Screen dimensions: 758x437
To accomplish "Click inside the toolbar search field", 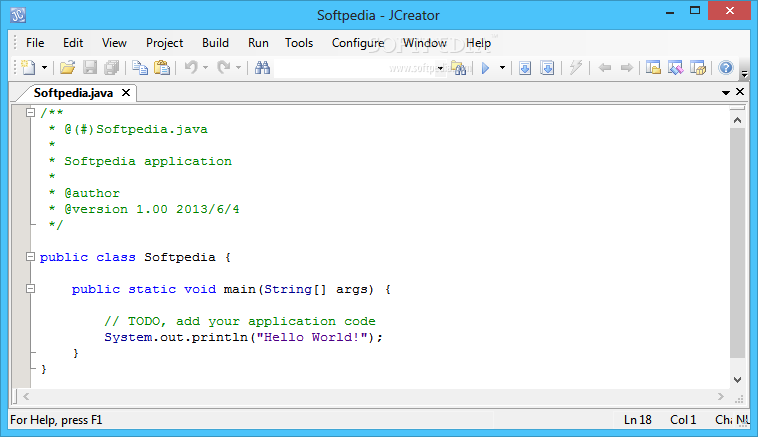I will coord(355,68).
